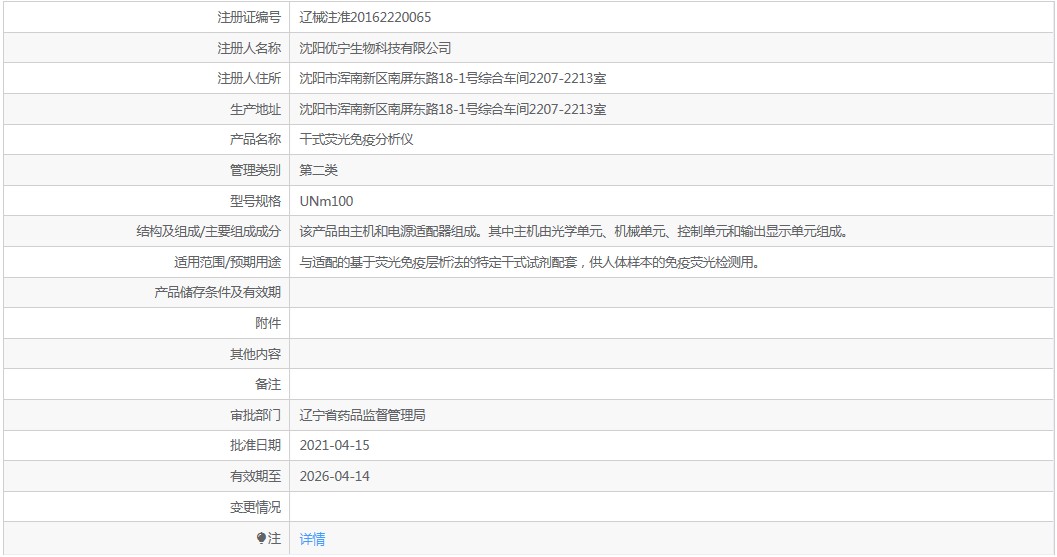Click management category value 第二类
1057x557 pixels.
pos(318,170)
